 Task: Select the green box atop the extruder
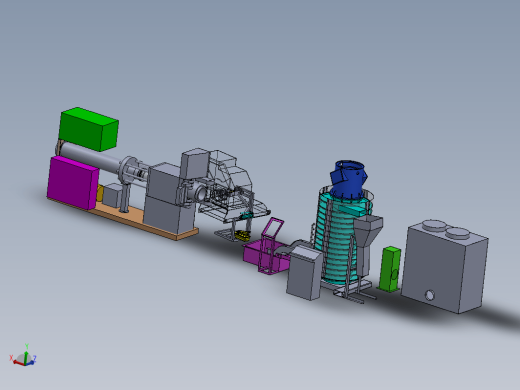click(89, 129)
